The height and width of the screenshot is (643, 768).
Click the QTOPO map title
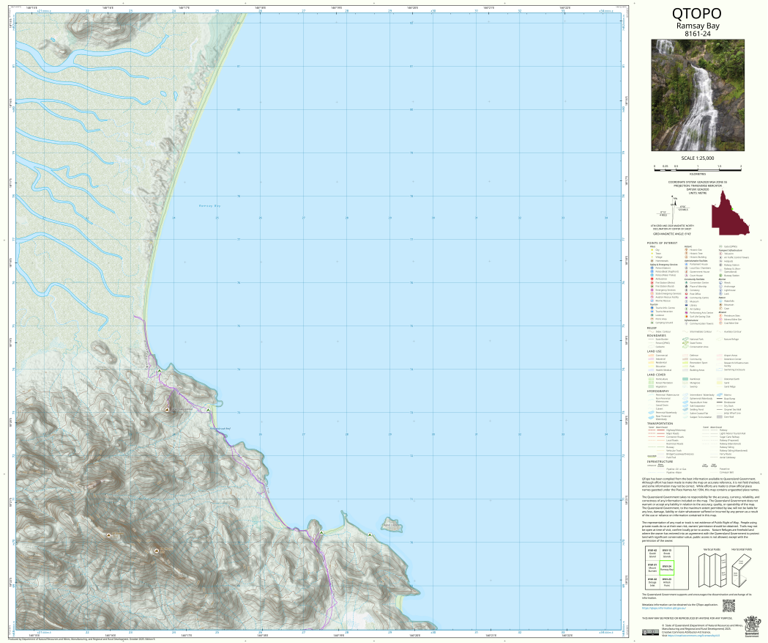coord(697,13)
